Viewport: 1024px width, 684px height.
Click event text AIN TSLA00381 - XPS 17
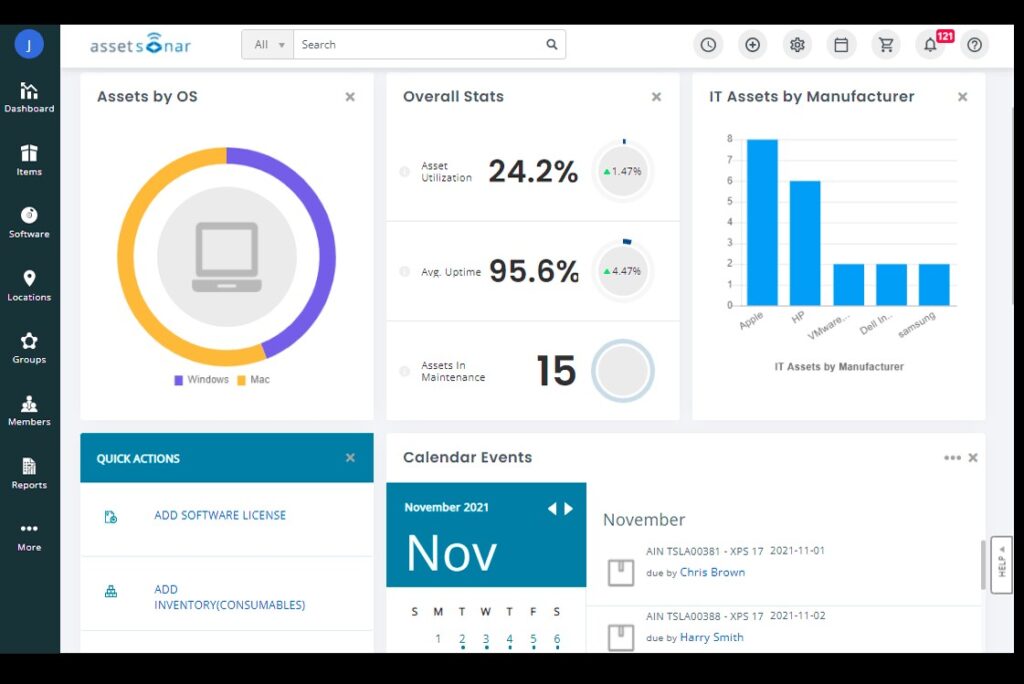point(705,551)
